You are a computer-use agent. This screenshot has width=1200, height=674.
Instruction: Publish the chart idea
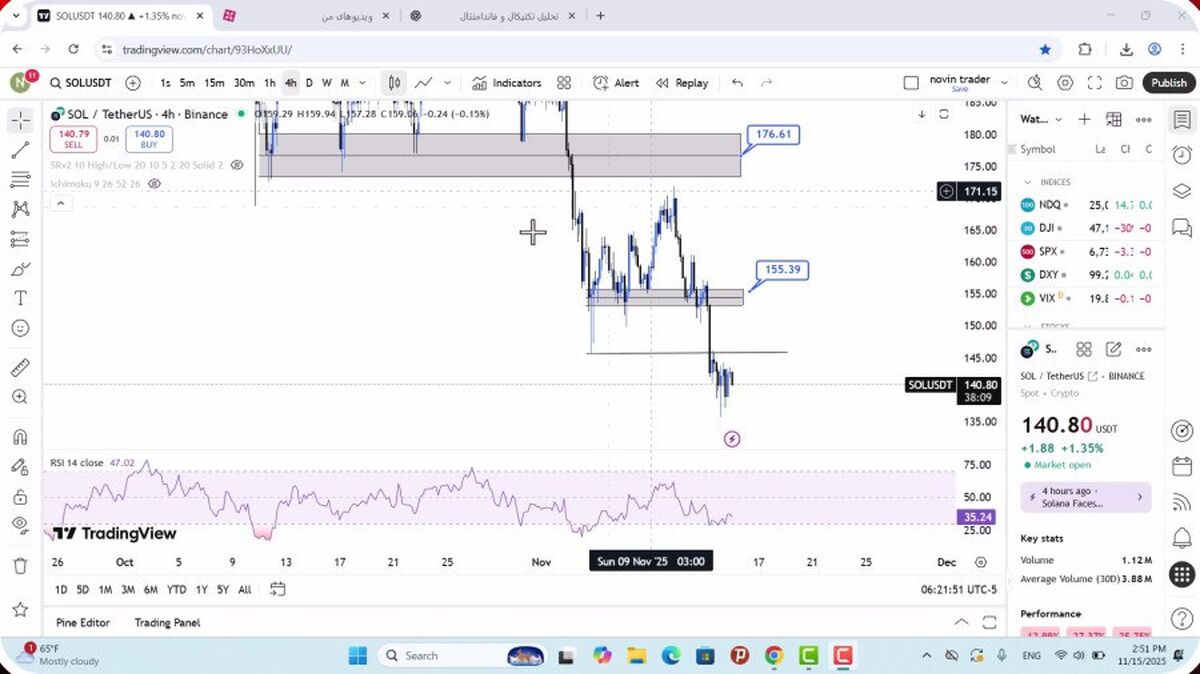click(1168, 83)
